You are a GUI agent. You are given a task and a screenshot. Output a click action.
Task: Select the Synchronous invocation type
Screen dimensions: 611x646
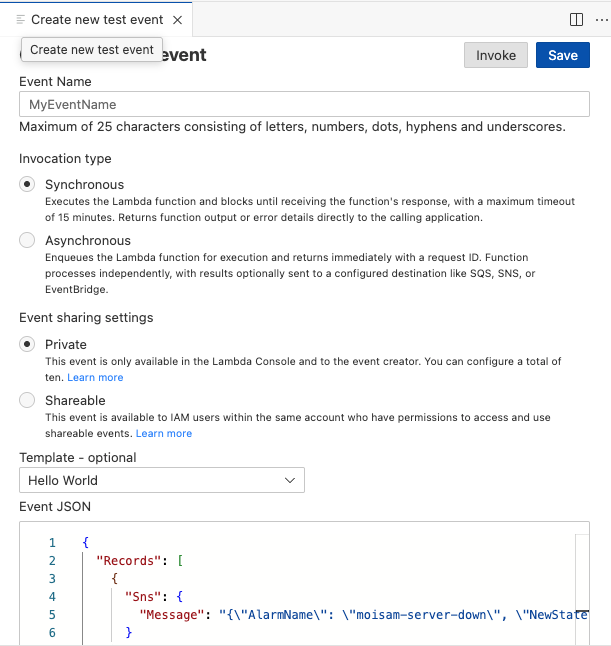click(27, 184)
